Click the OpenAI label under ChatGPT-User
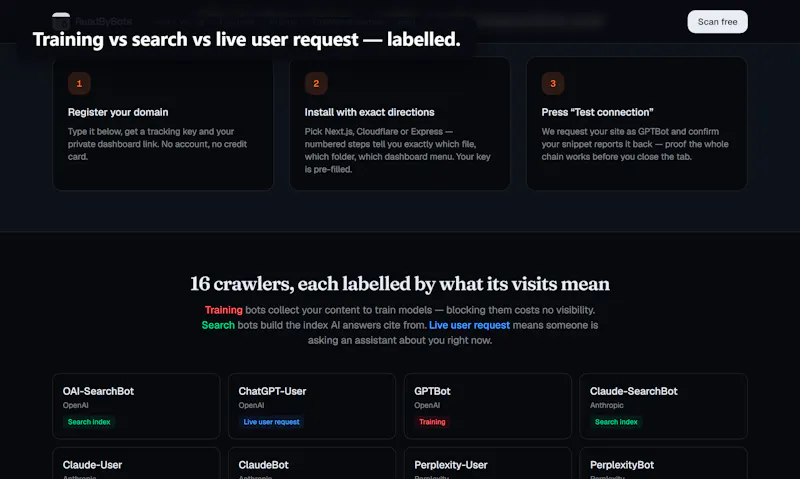Image resolution: width=800 pixels, height=479 pixels. (251, 405)
